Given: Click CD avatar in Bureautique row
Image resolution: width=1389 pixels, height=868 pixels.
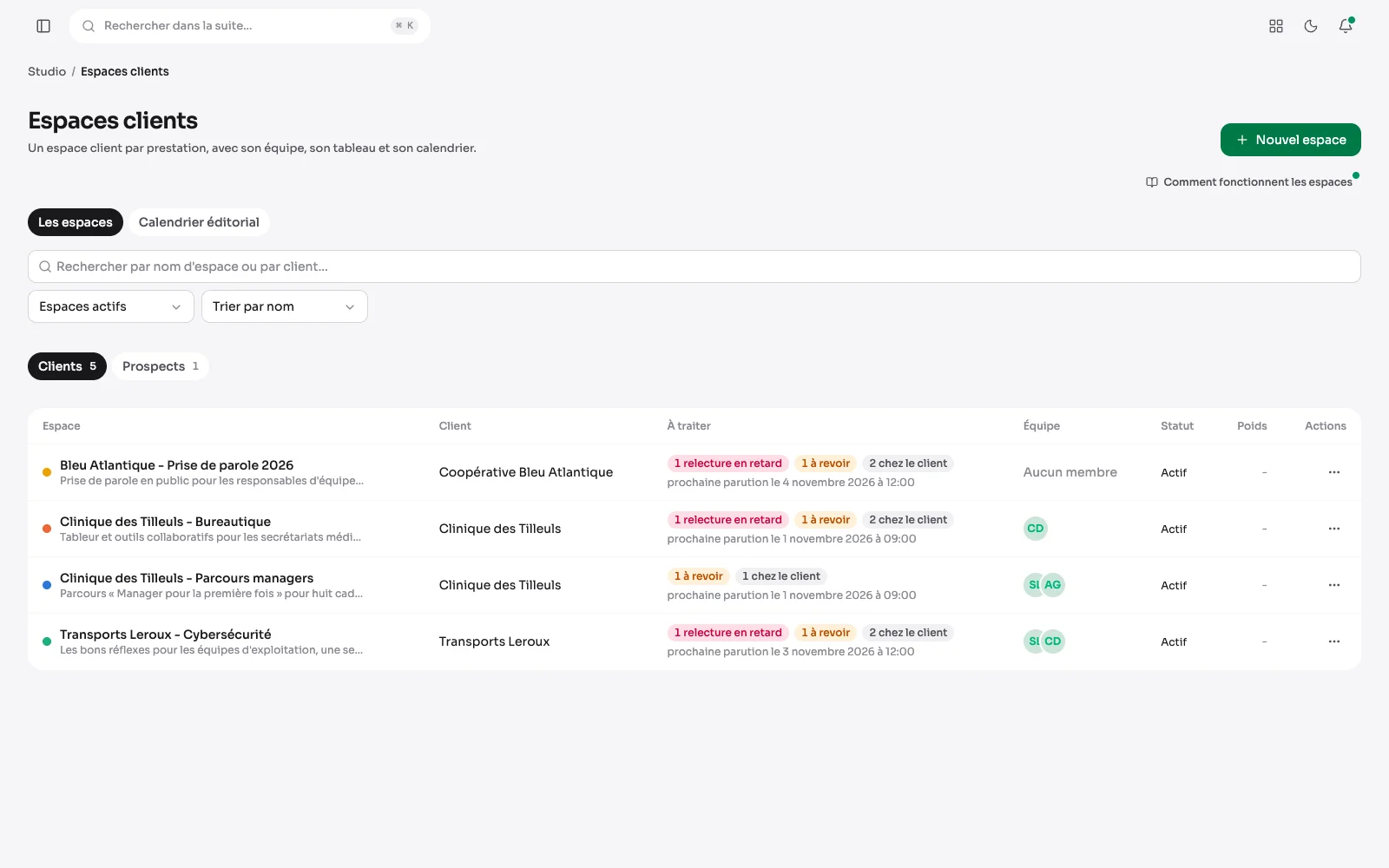Looking at the screenshot, I should [1036, 529].
